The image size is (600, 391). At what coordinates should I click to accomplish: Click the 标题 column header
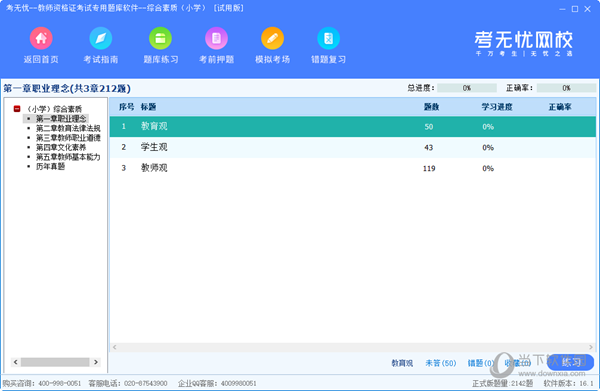pos(148,107)
